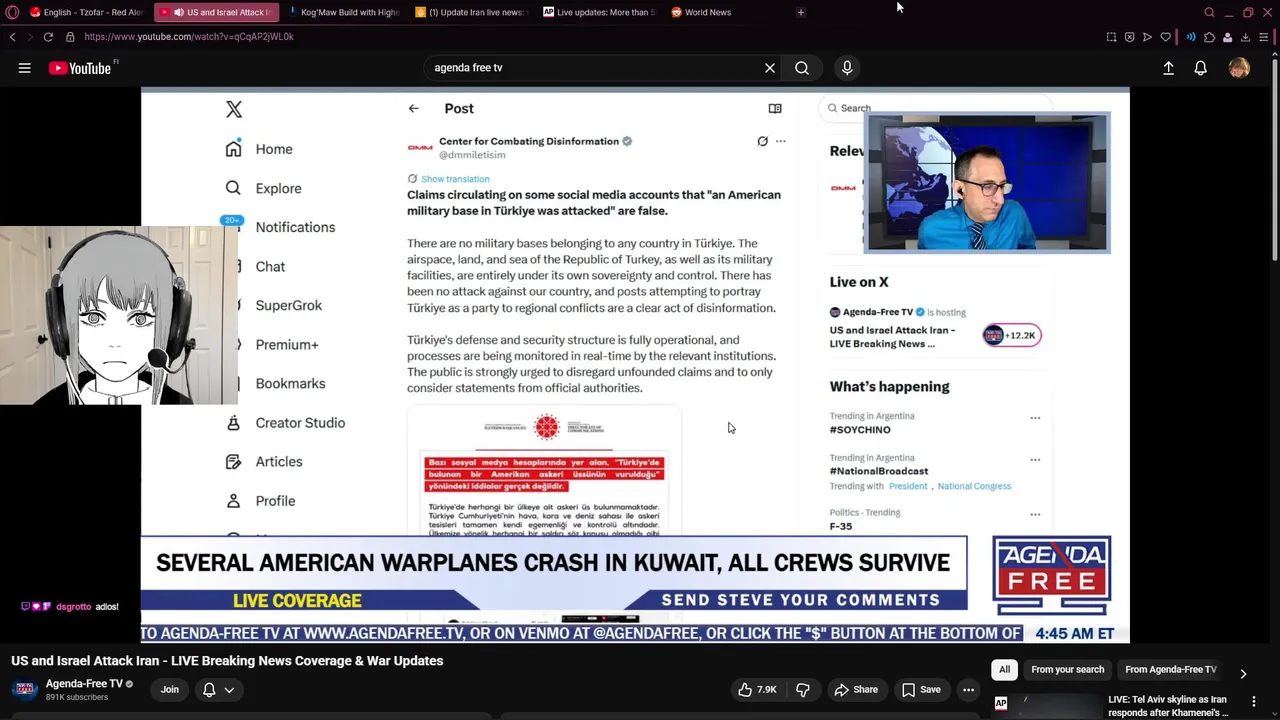The width and height of the screenshot is (1280, 720).
Task: Select the 'From your search' chip
Action: tap(1068, 669)
